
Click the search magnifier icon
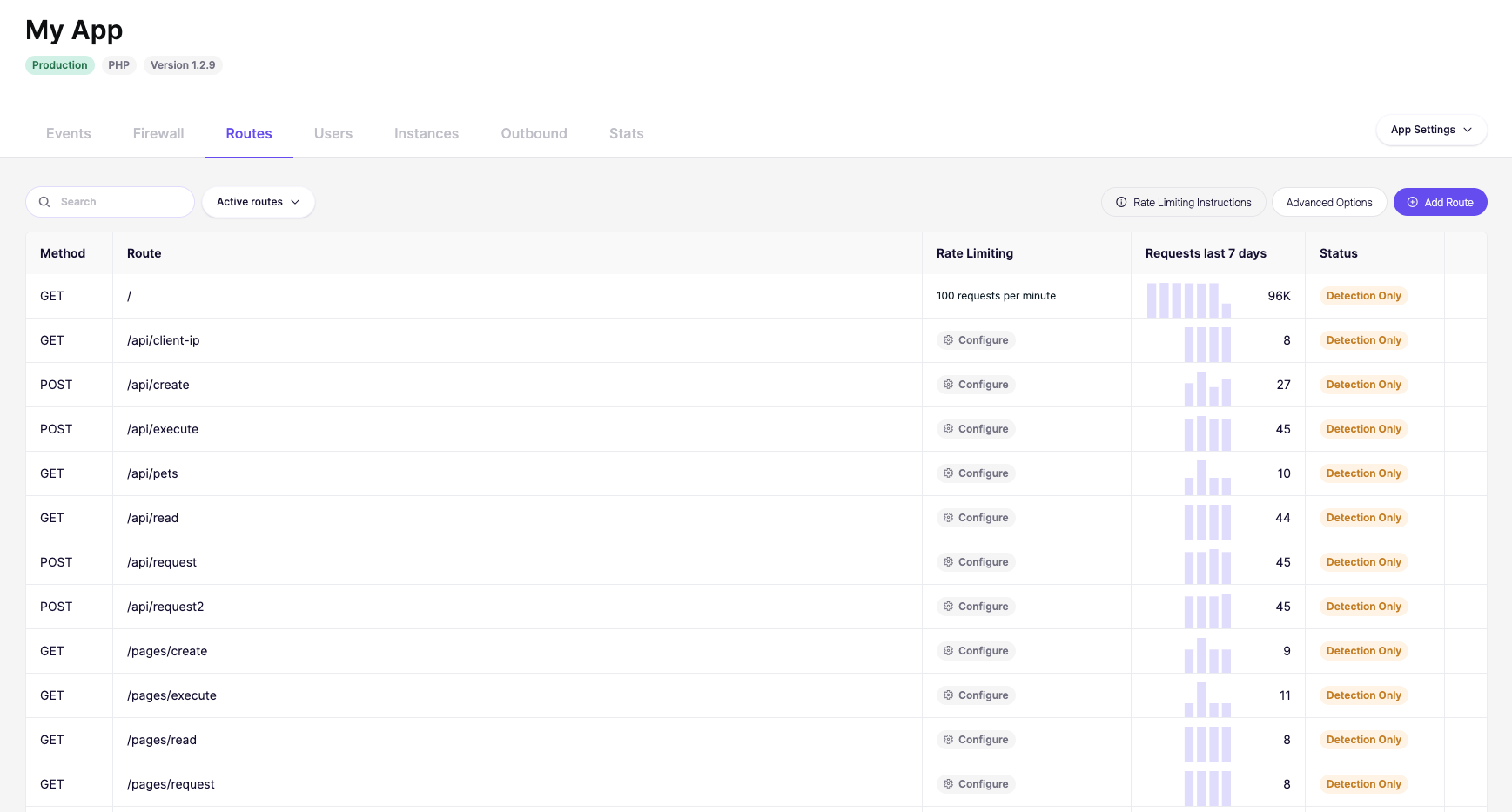(44, 202)
